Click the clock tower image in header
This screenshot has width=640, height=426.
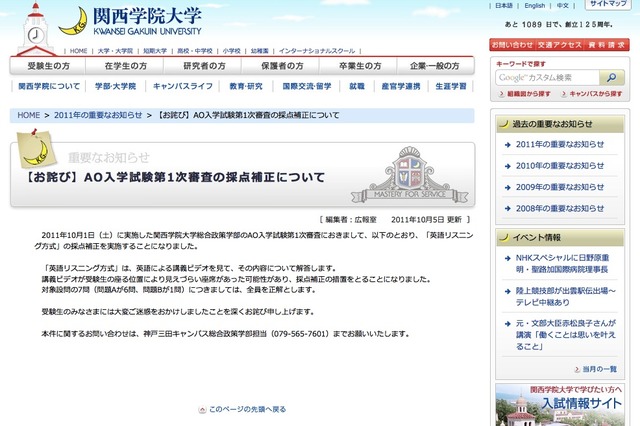pyautogui.click(x=36, y=29)
